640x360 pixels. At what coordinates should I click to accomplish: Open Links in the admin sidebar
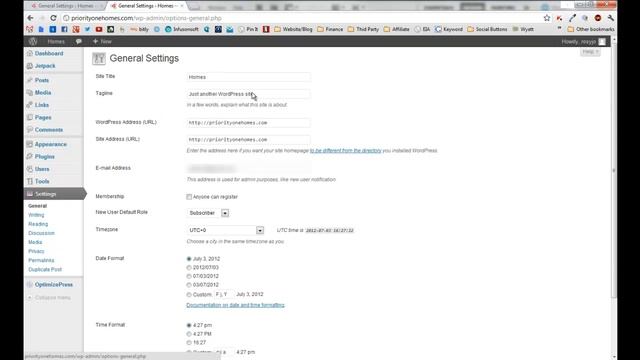(42, 105)
